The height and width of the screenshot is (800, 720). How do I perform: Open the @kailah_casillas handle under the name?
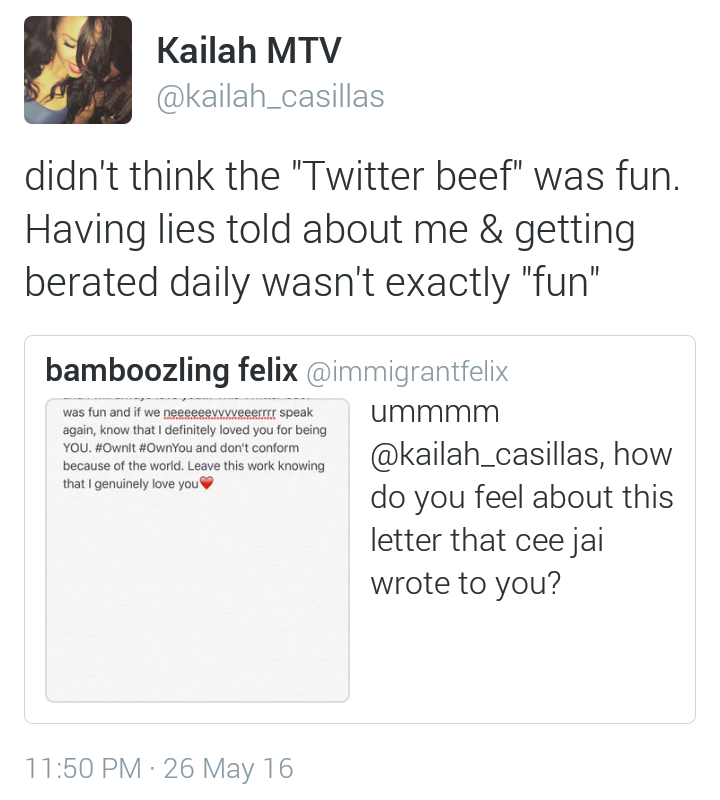[x=270, y=96]
